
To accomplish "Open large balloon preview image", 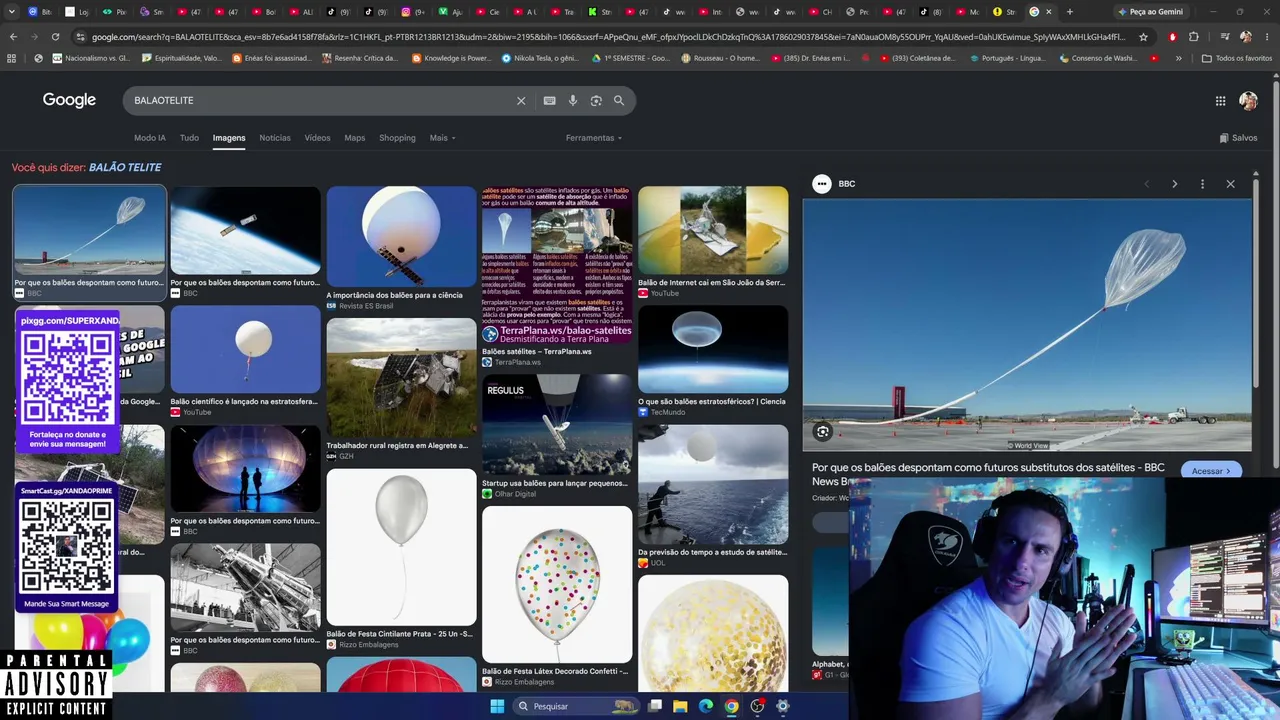I will pos(1027,325).
